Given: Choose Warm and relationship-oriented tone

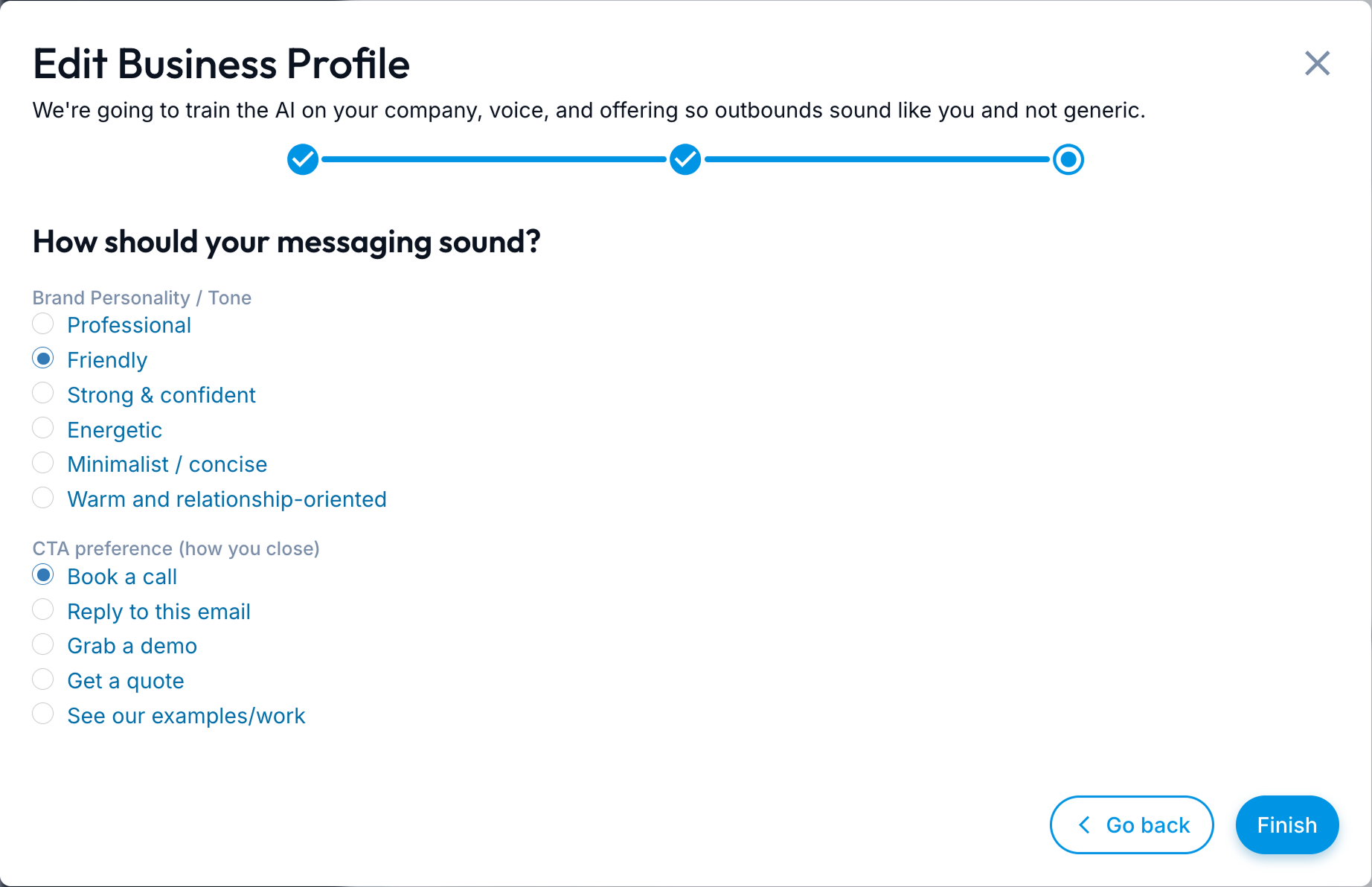Looking at the screenshot, I should point(43,499).
